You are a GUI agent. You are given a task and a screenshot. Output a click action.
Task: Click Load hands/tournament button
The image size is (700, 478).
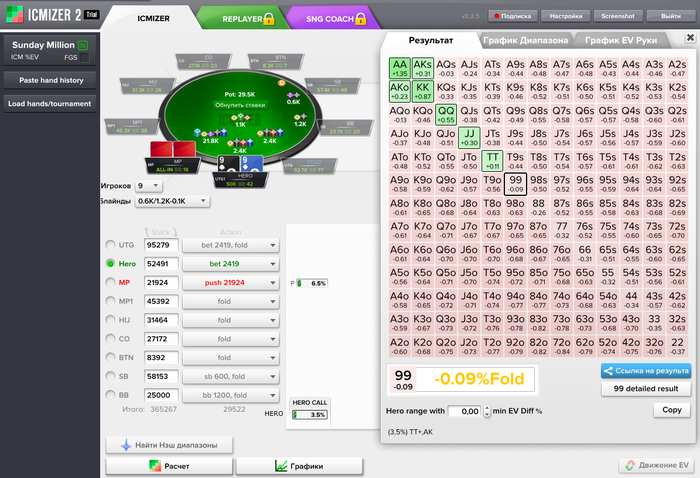(50, 104)
